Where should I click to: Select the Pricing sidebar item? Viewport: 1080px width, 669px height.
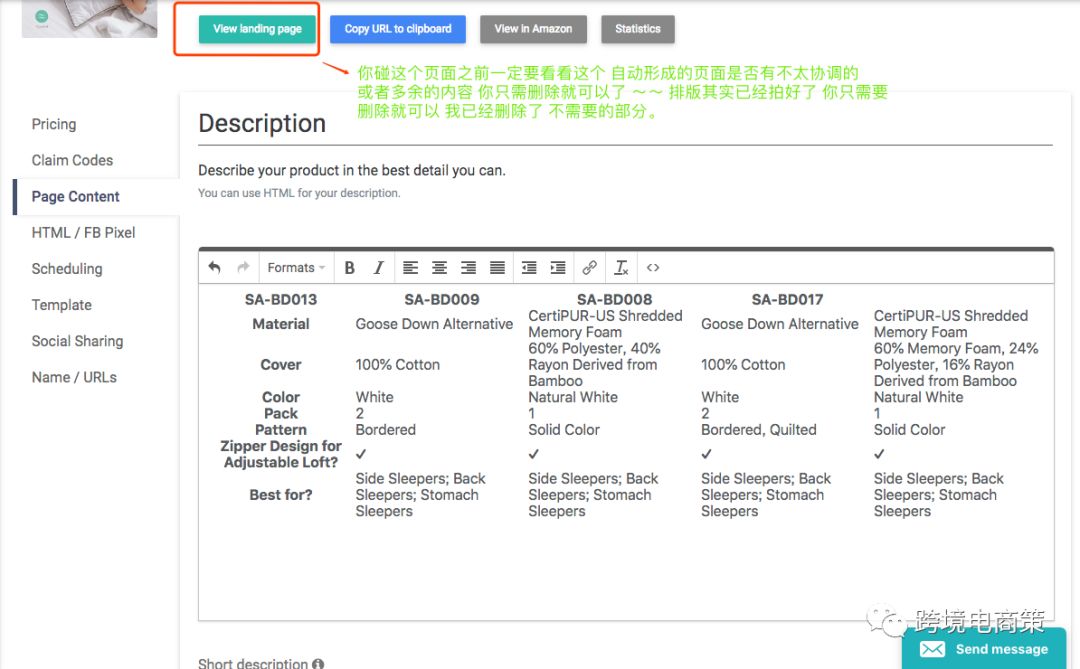(x=53, y=124)
